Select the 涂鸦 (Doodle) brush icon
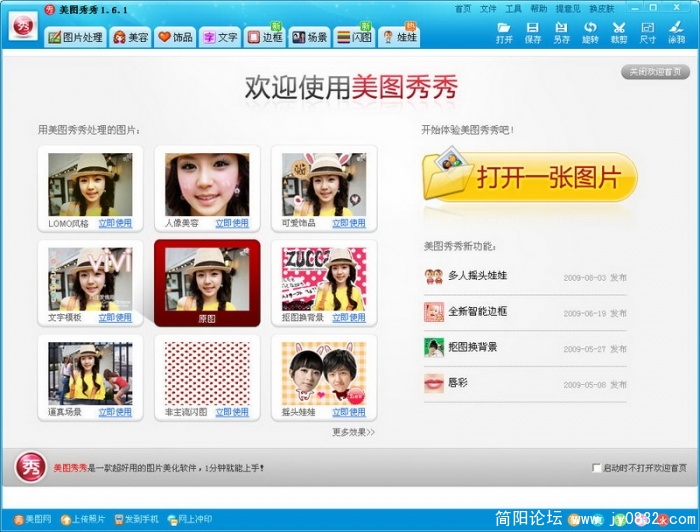Screen dimensions: 700x532 tap(676, 33)
